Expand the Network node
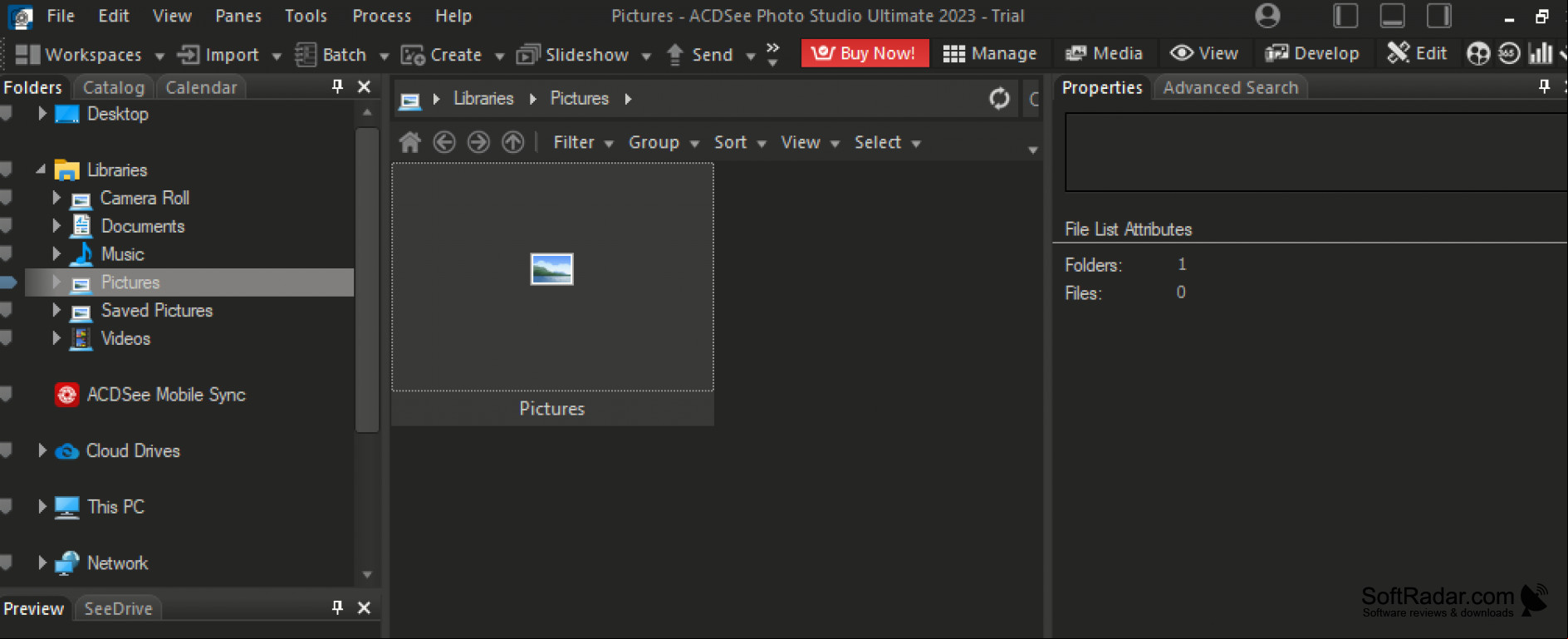The width and height of the screenshot is (1568, 639). click(x=42, y=563)
